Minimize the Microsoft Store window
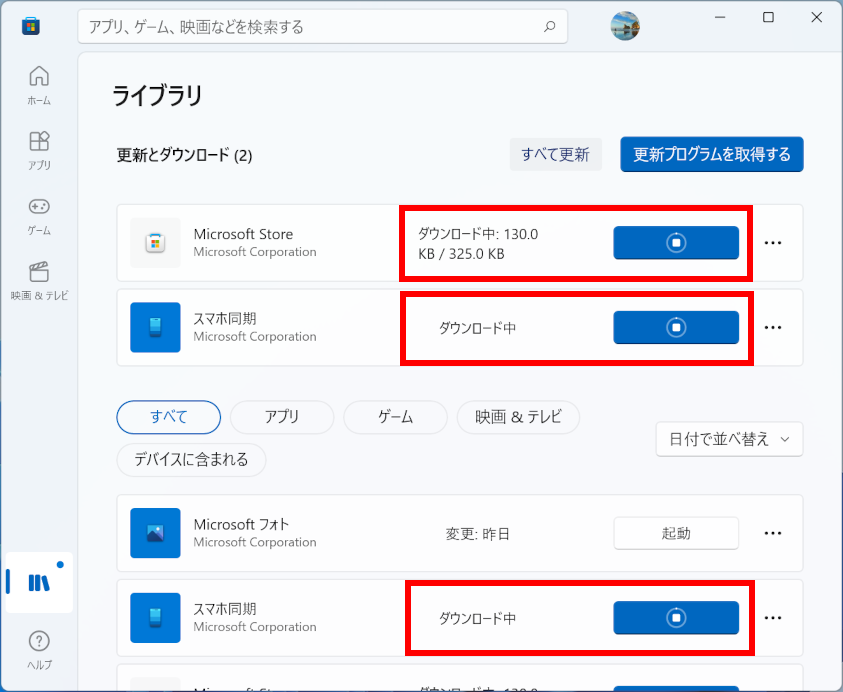Screen dimensions: 843x692 point(720,17)
